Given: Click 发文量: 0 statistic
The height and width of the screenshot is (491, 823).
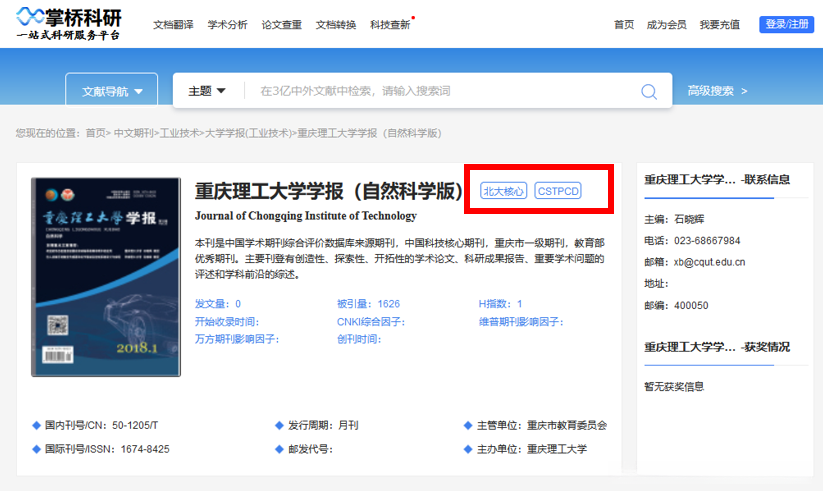Looking at the screenshot, I should [218, 304].
